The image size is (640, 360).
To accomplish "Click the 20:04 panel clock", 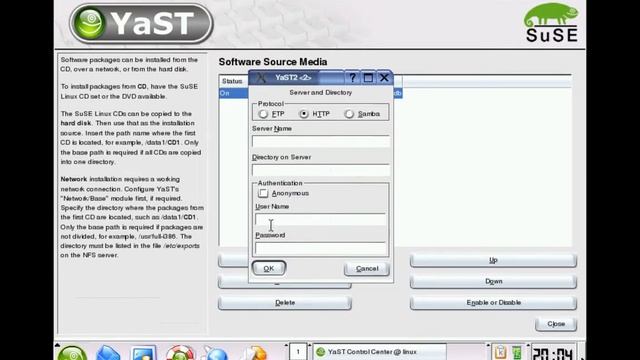I will (553, 353).
